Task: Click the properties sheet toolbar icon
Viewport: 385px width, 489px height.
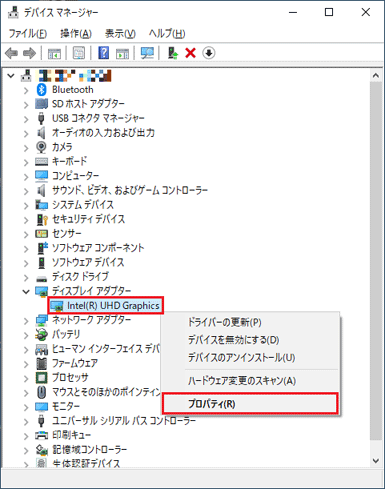Action: 79,53
